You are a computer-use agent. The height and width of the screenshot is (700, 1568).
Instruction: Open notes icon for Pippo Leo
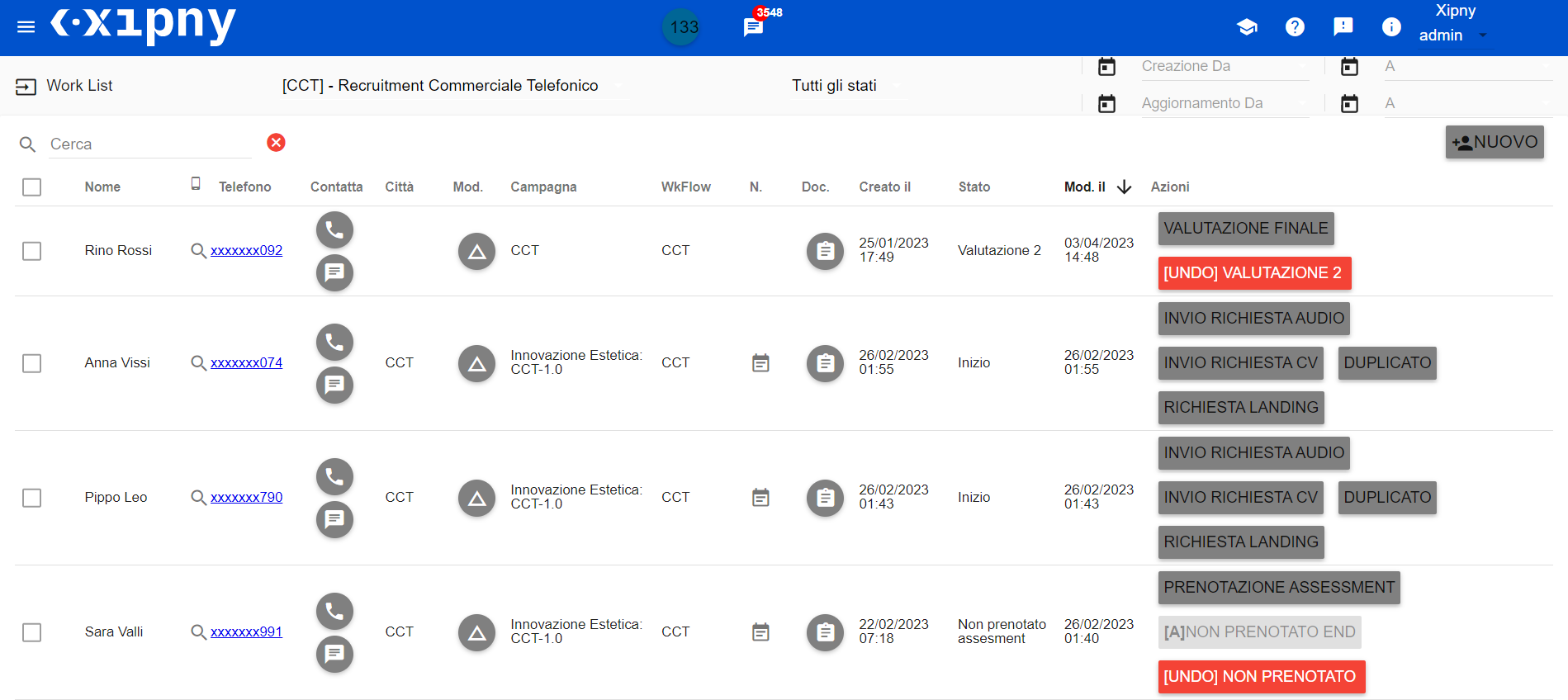click(x=760, y=498)
